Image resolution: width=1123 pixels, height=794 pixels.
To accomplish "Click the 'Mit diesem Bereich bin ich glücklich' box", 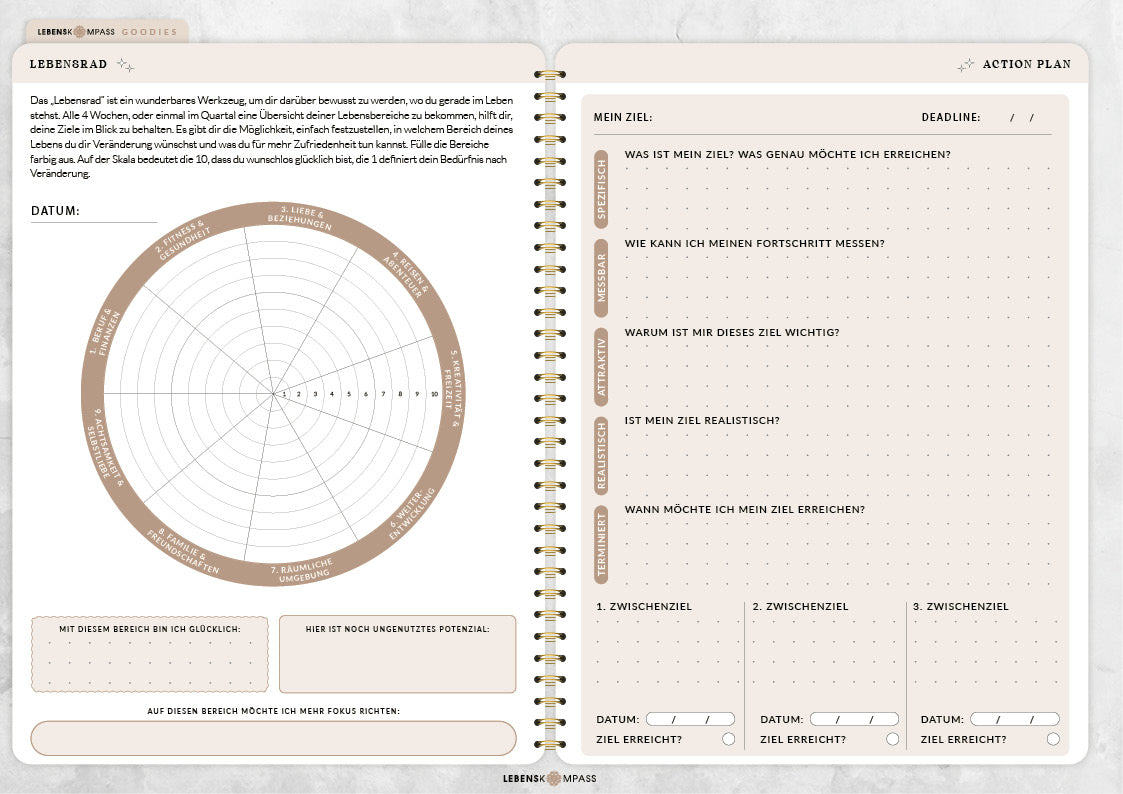I will 150,654.
